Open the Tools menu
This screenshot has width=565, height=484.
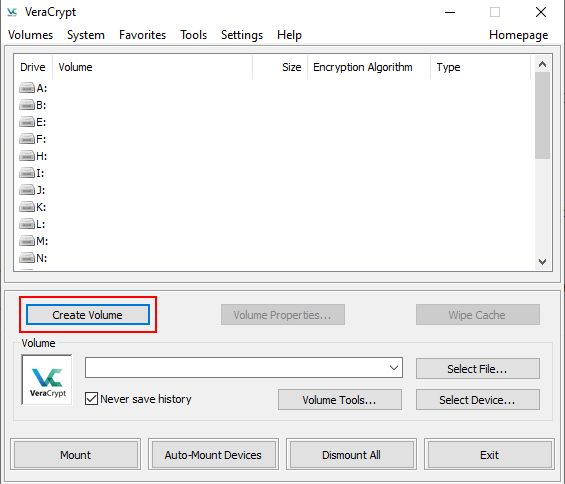tap(193, 35)
